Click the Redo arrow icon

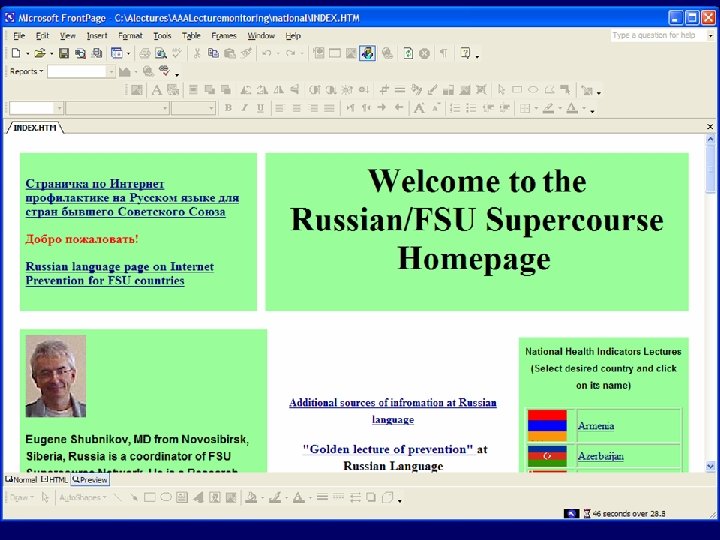pos(290,53)
